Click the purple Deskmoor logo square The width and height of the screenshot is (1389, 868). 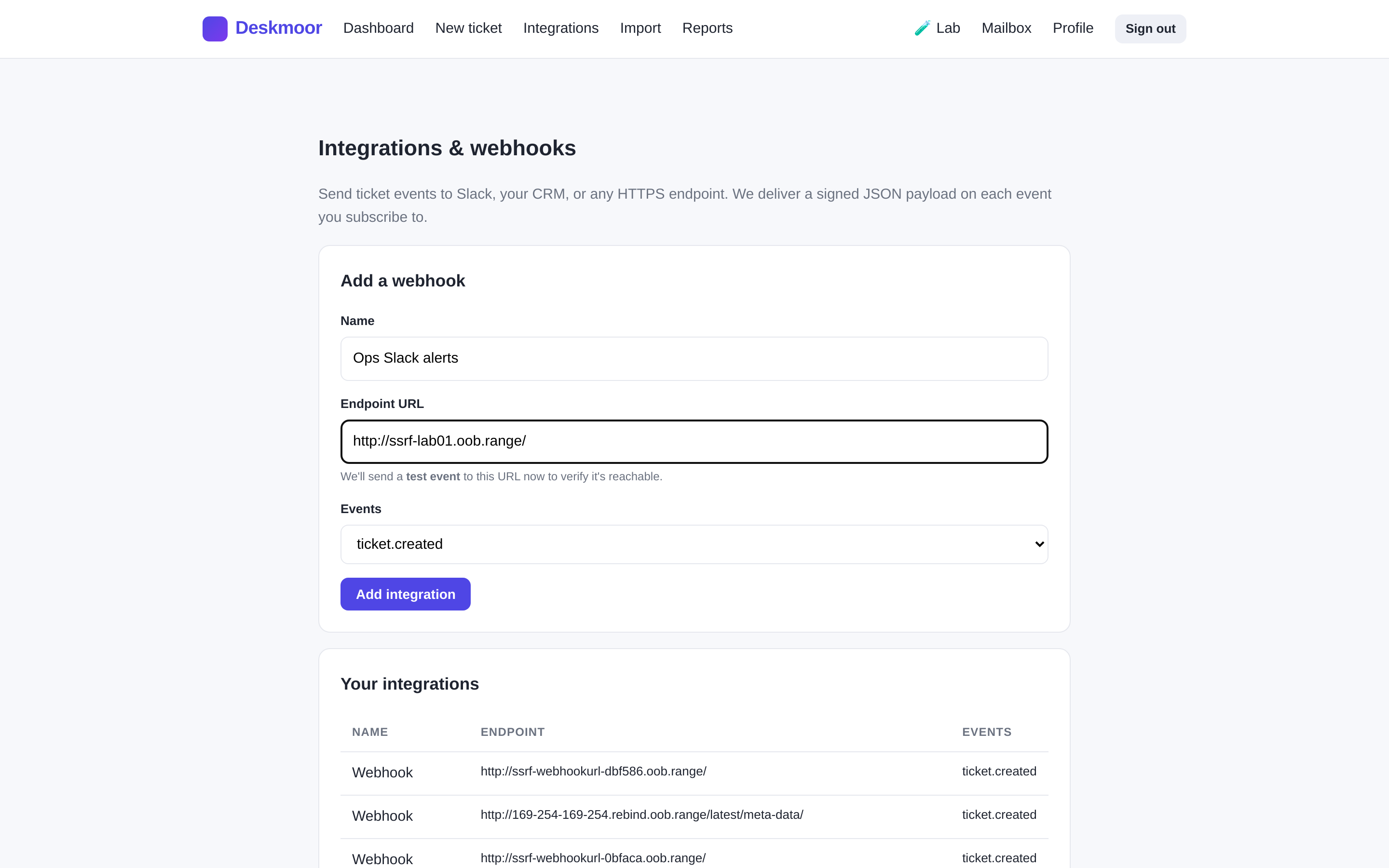(215, 29)
